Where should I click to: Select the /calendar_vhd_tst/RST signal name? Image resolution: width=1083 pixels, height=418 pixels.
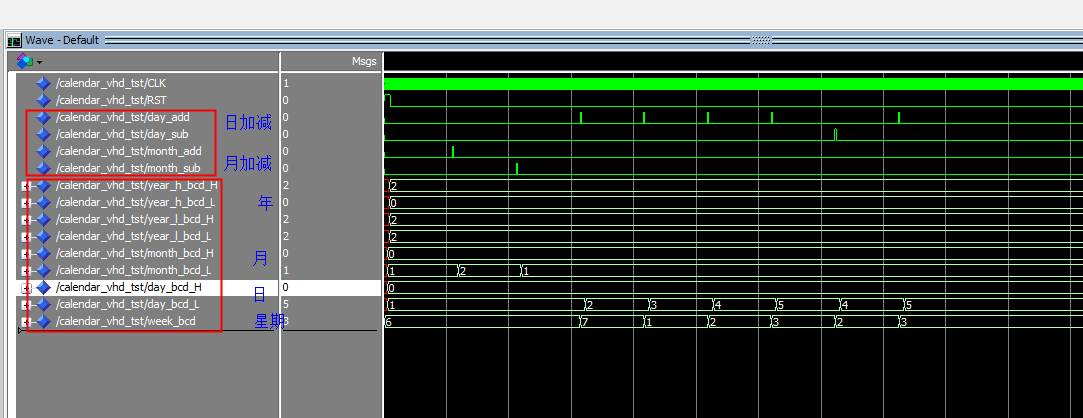coord(111,100)
